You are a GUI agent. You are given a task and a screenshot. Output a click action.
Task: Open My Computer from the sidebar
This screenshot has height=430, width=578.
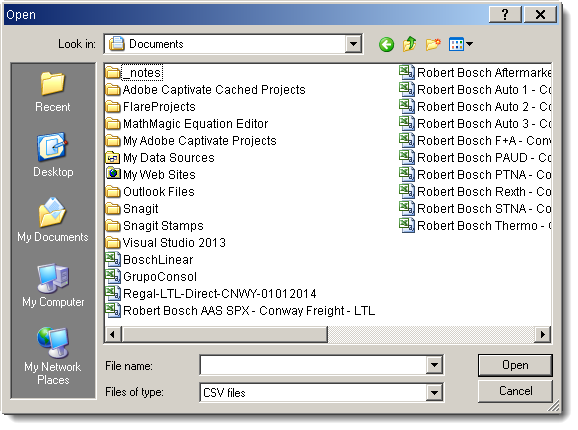pos(53,285)
